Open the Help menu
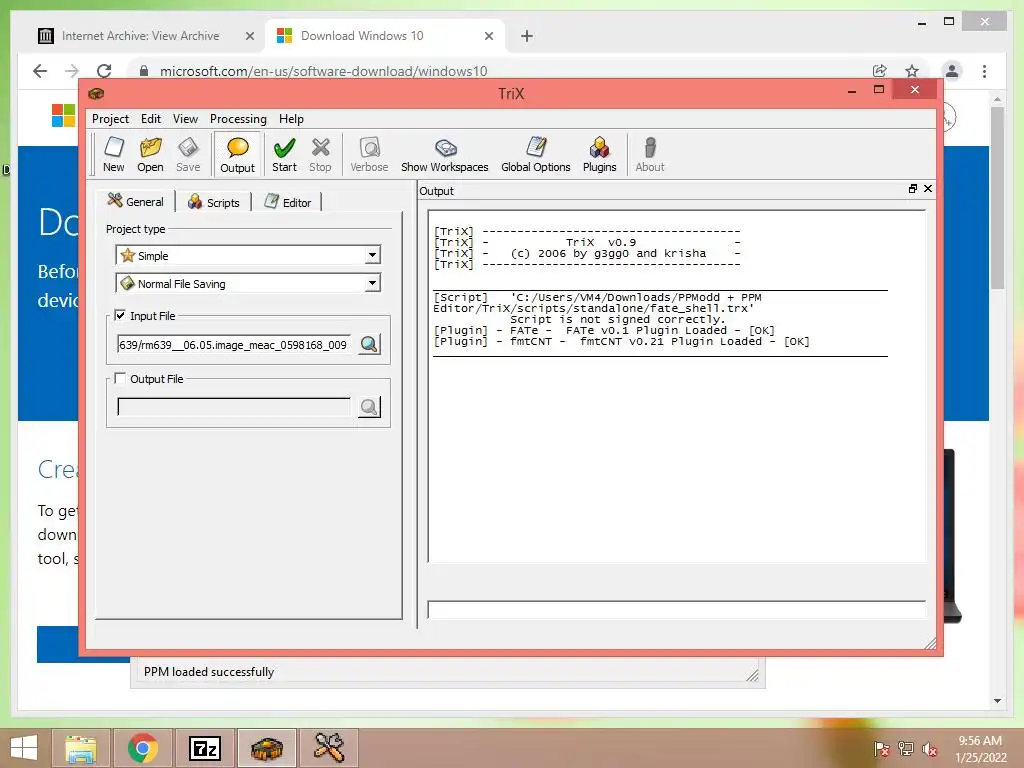The height and width of the screenshot is (768, 1024). [291, 119]
